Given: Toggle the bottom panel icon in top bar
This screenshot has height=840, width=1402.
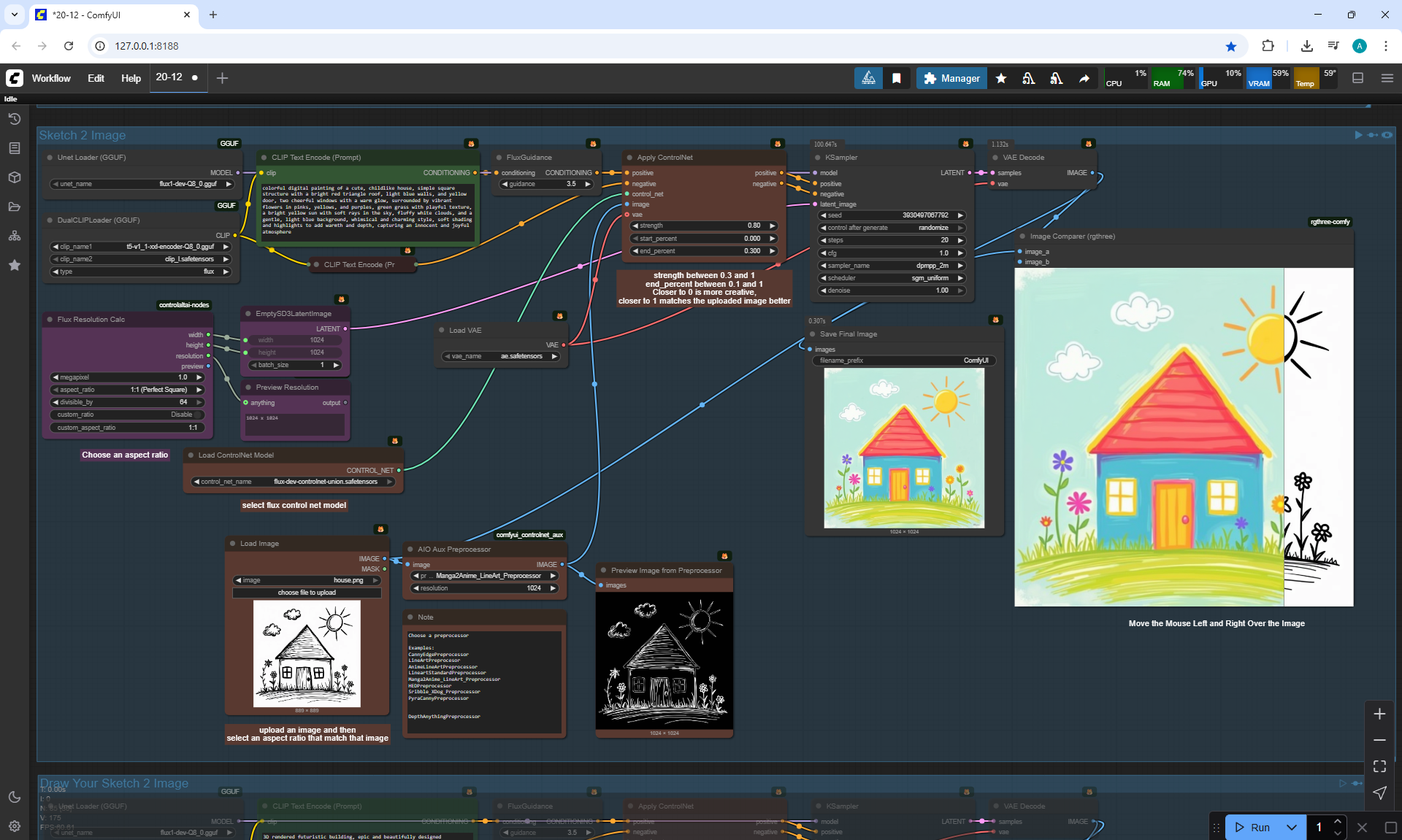Looking at the screenshot, I should (1357, 78).
